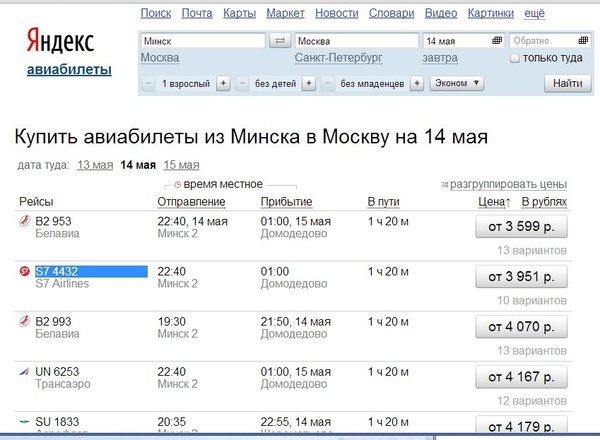Sort by Цена column

(494, 202)
